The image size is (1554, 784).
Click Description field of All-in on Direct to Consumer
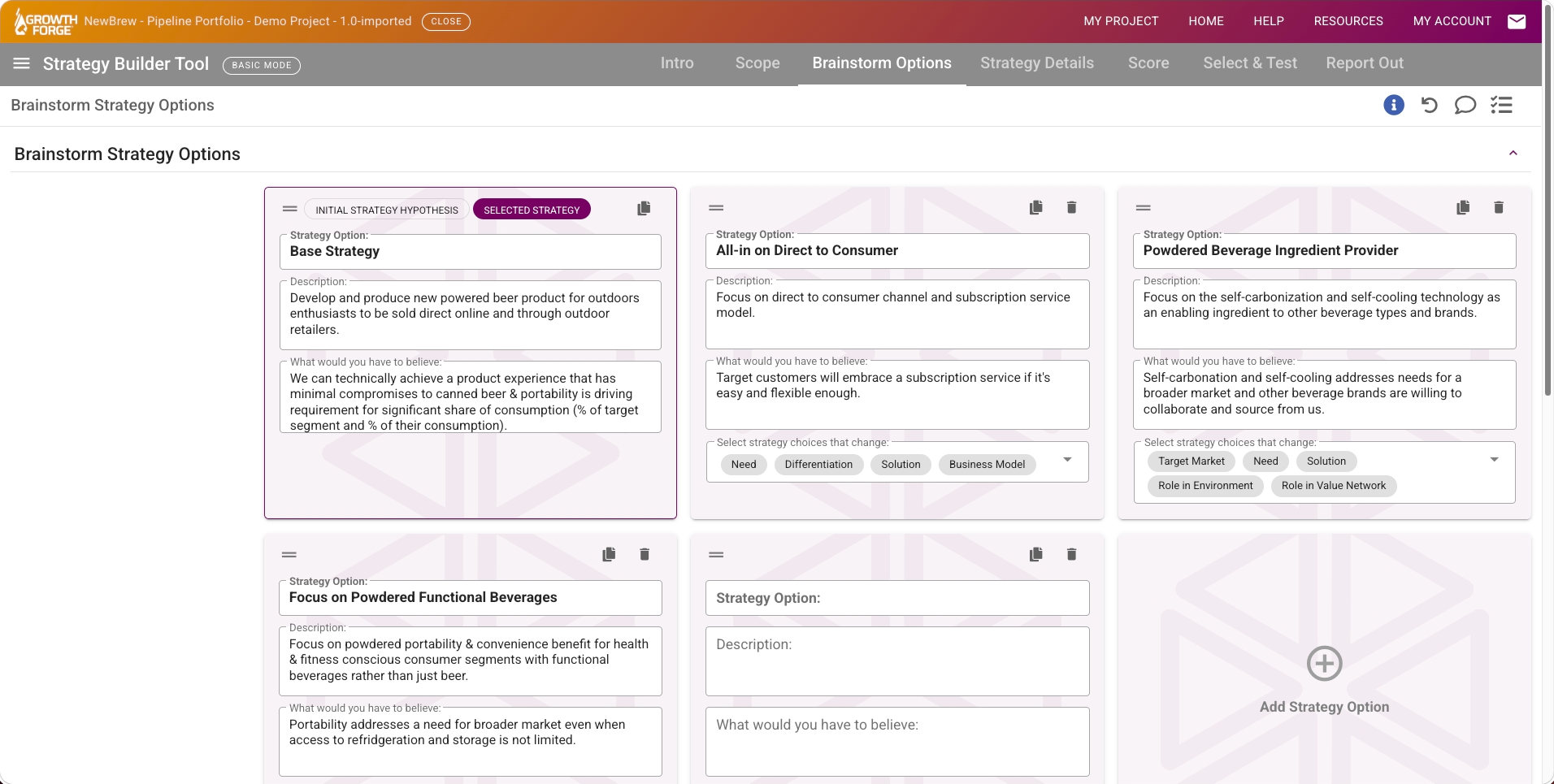click(x=897, y=314)
